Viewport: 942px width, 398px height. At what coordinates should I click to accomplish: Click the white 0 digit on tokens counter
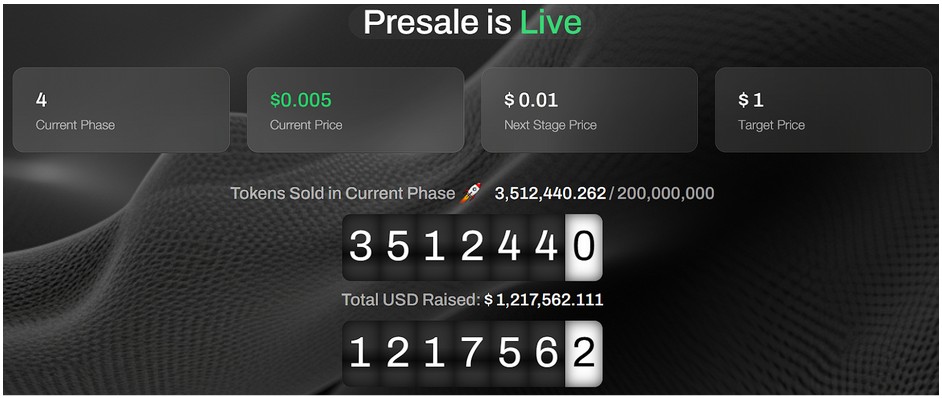584,246
